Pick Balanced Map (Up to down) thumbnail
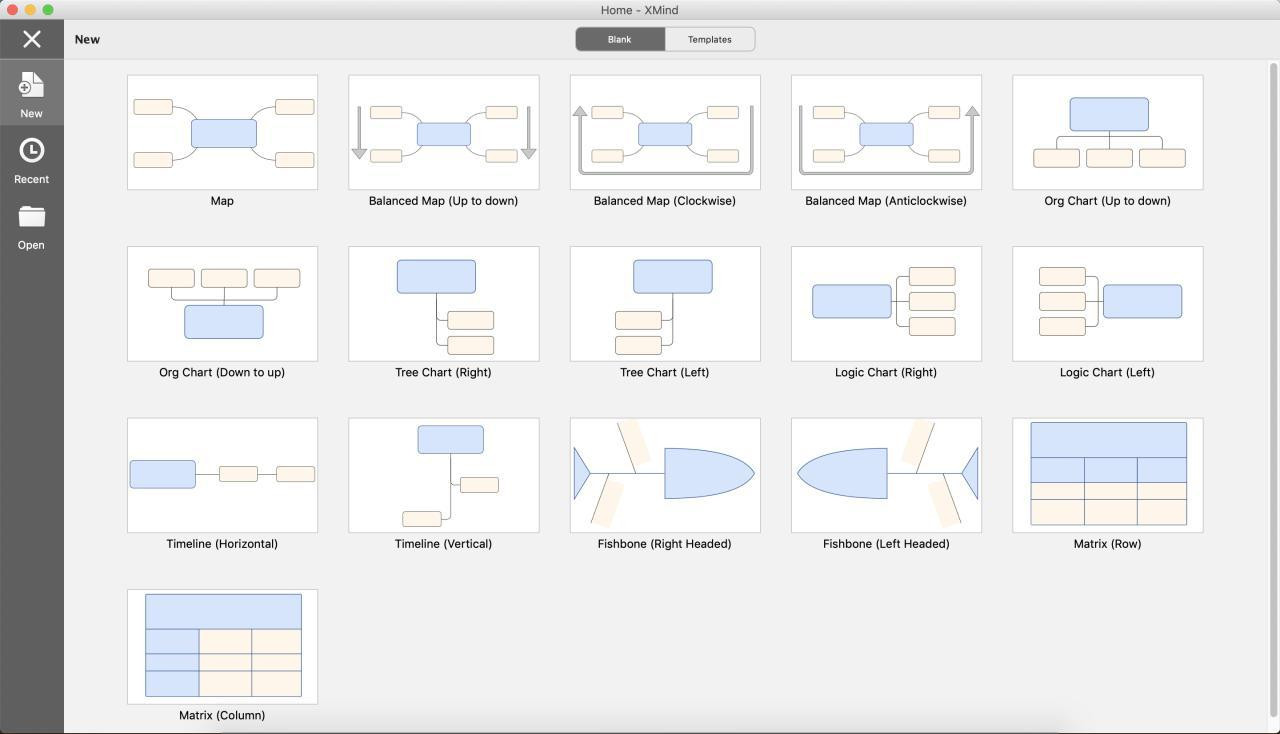 [443, 132]
